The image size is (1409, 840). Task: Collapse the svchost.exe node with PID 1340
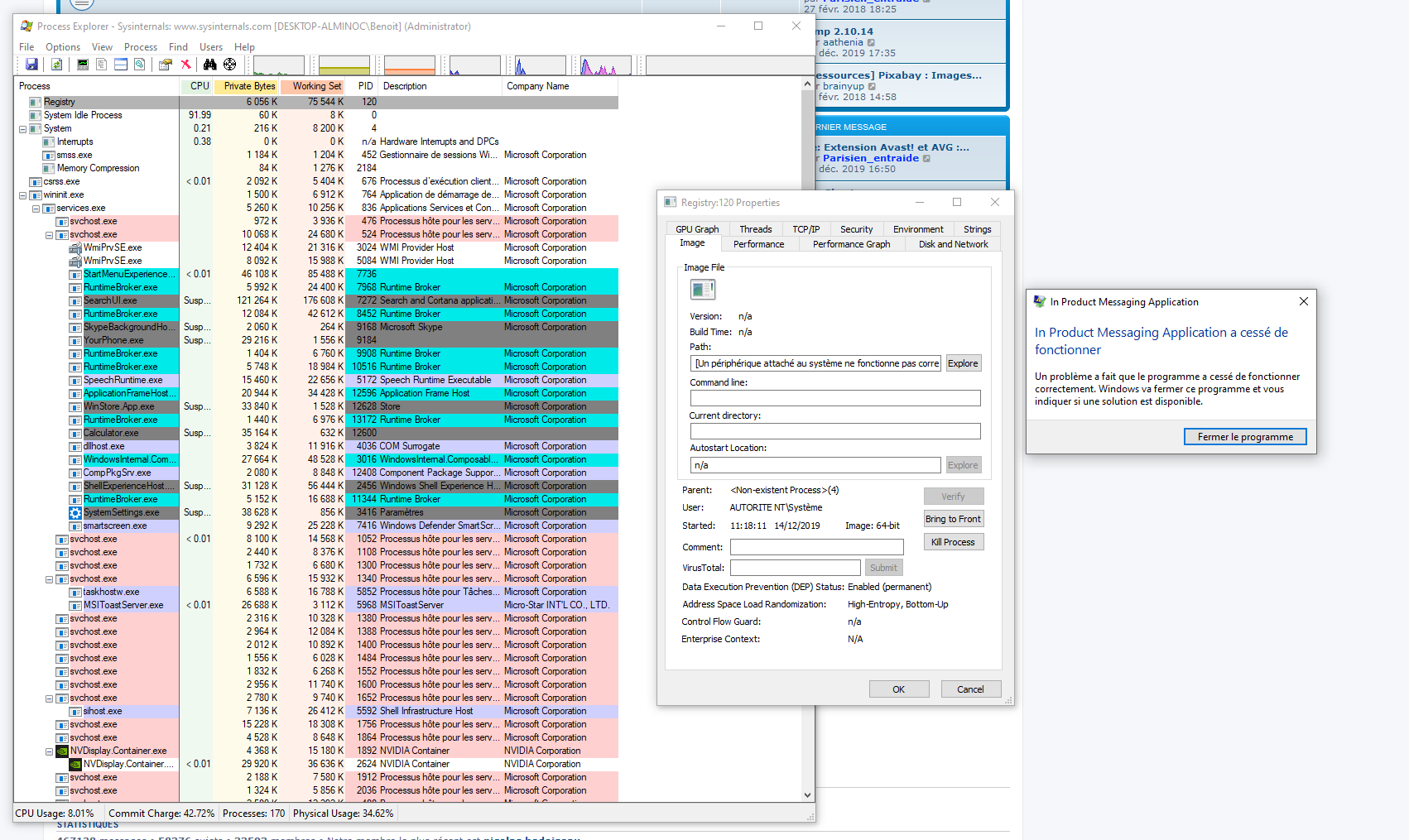click(49, 579)
